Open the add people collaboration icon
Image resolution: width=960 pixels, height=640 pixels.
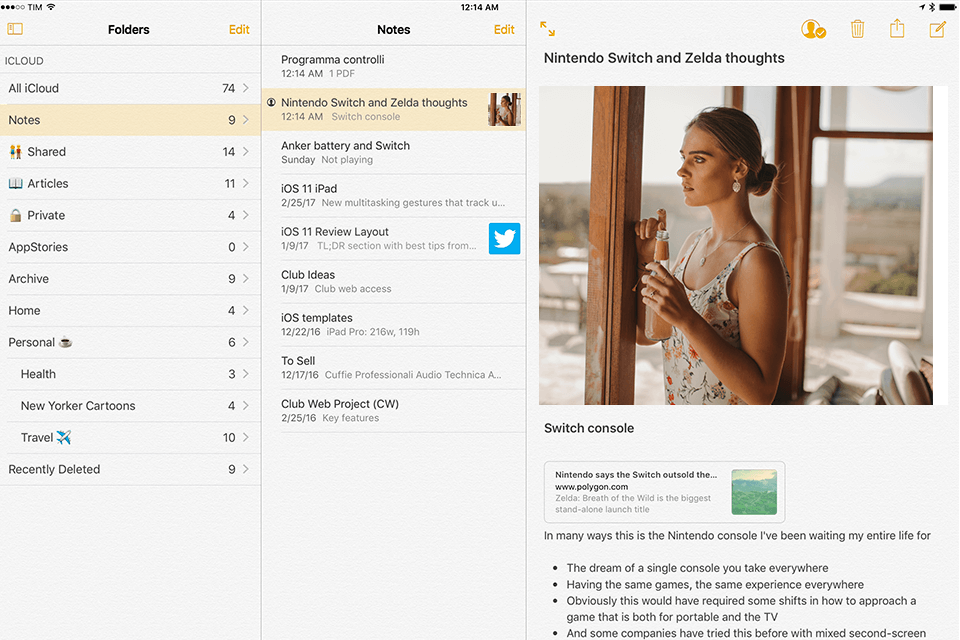[813, 29]
